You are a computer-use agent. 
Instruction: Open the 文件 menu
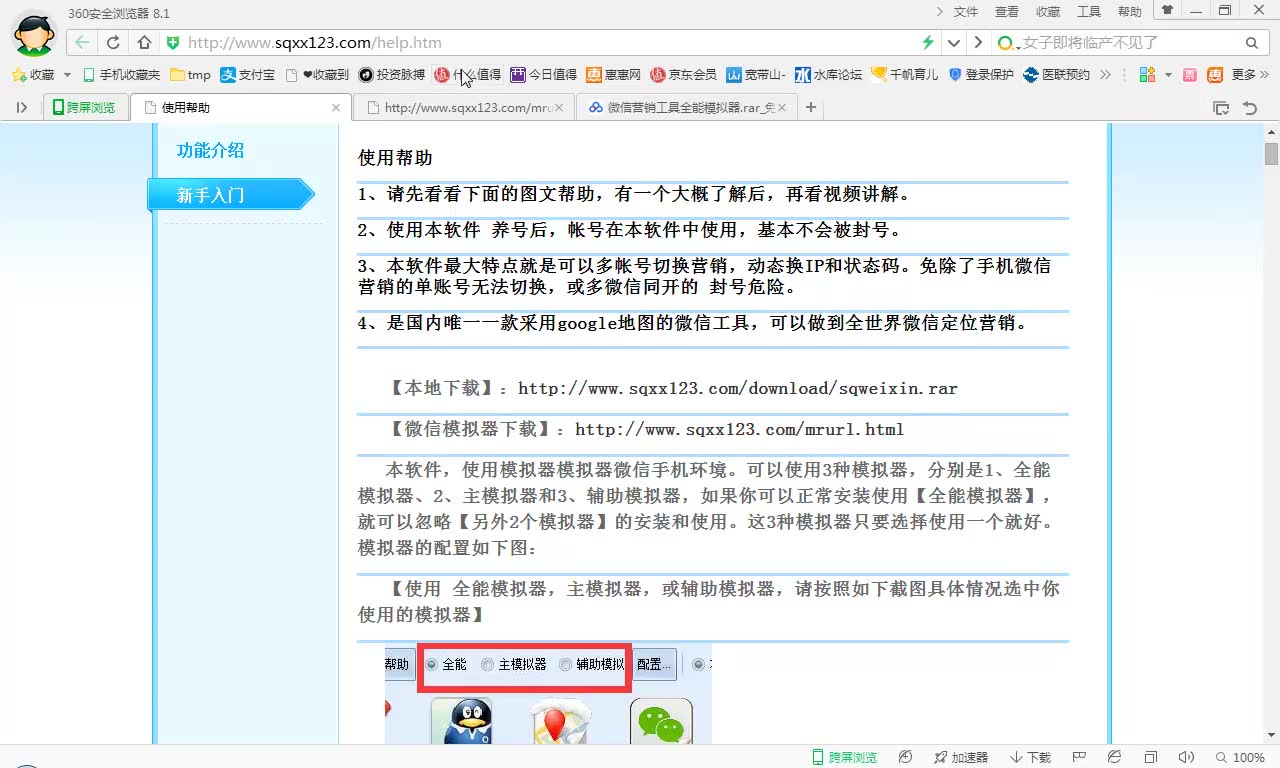point(966,12)
